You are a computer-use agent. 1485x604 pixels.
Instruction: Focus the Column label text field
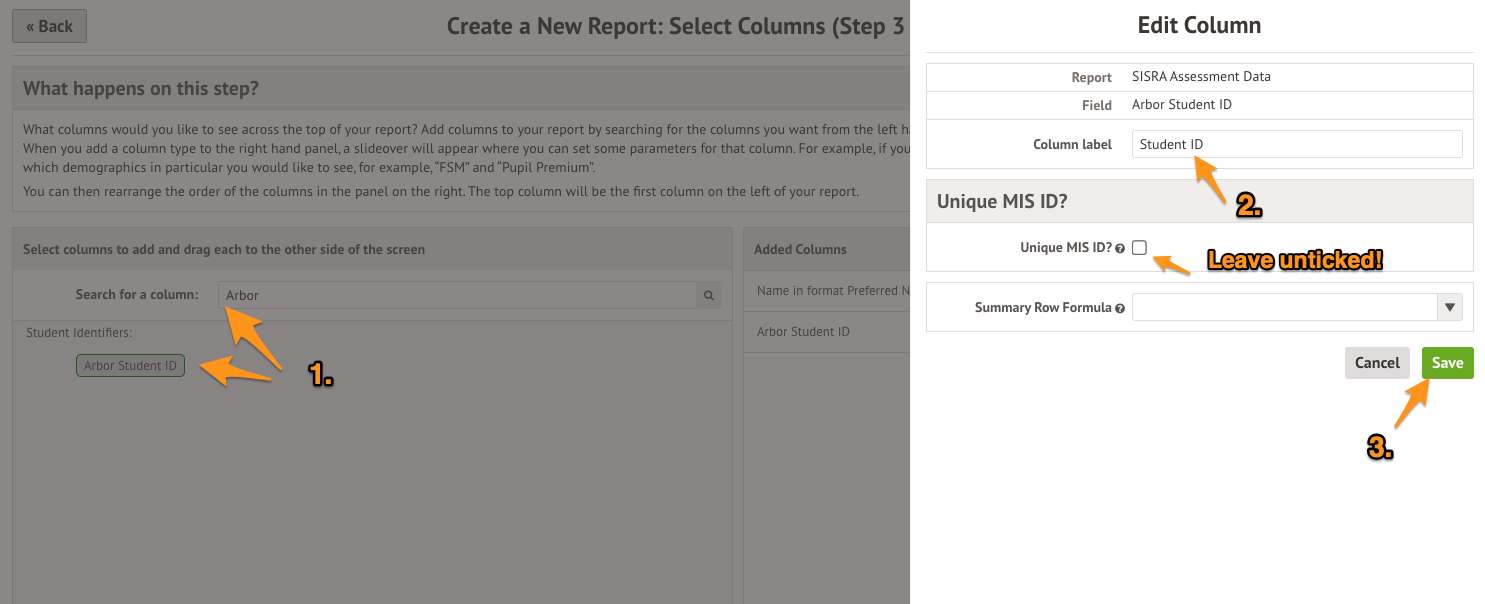(x=1296, y=144)
